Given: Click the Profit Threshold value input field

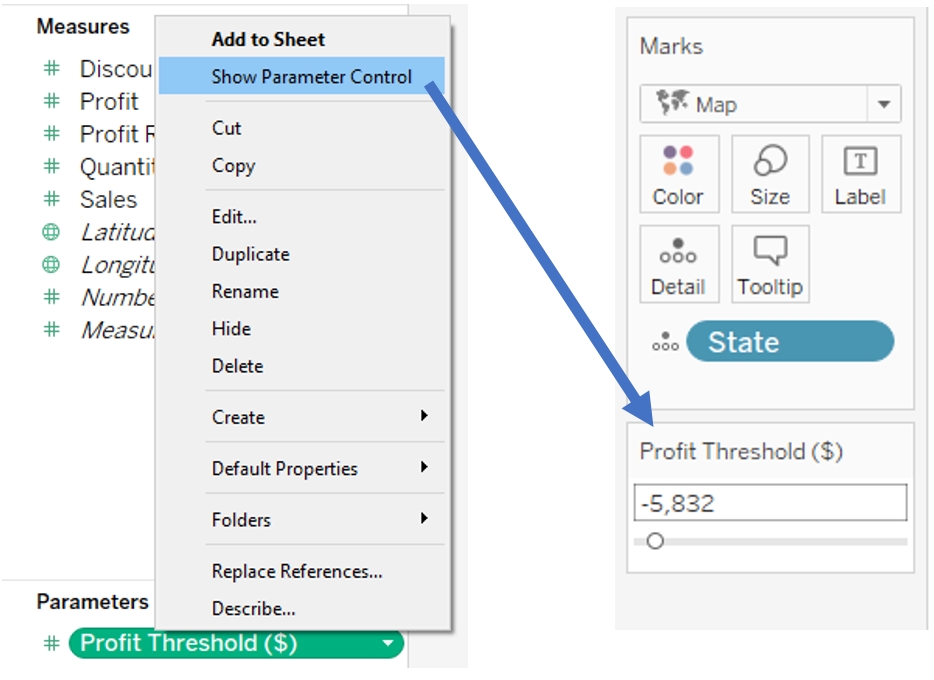Looking at the screenshot, I should [x=770, y=503].
